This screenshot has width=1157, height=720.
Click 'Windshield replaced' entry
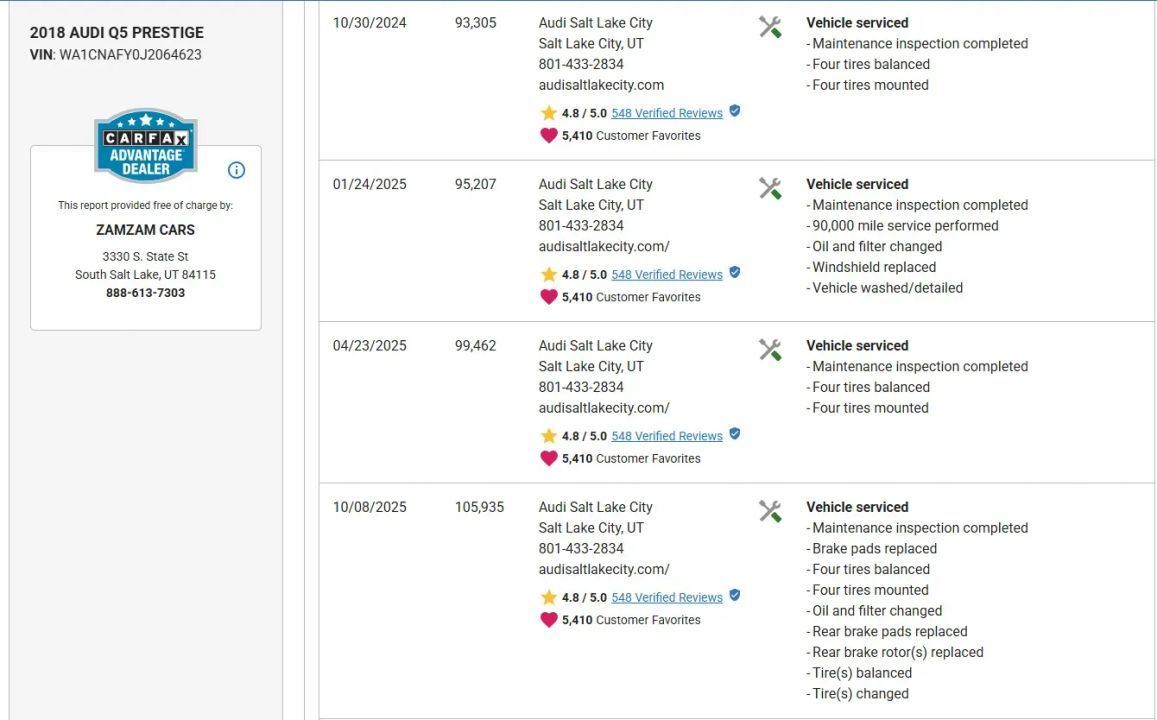pyautogui.click(x=871, y=267)
